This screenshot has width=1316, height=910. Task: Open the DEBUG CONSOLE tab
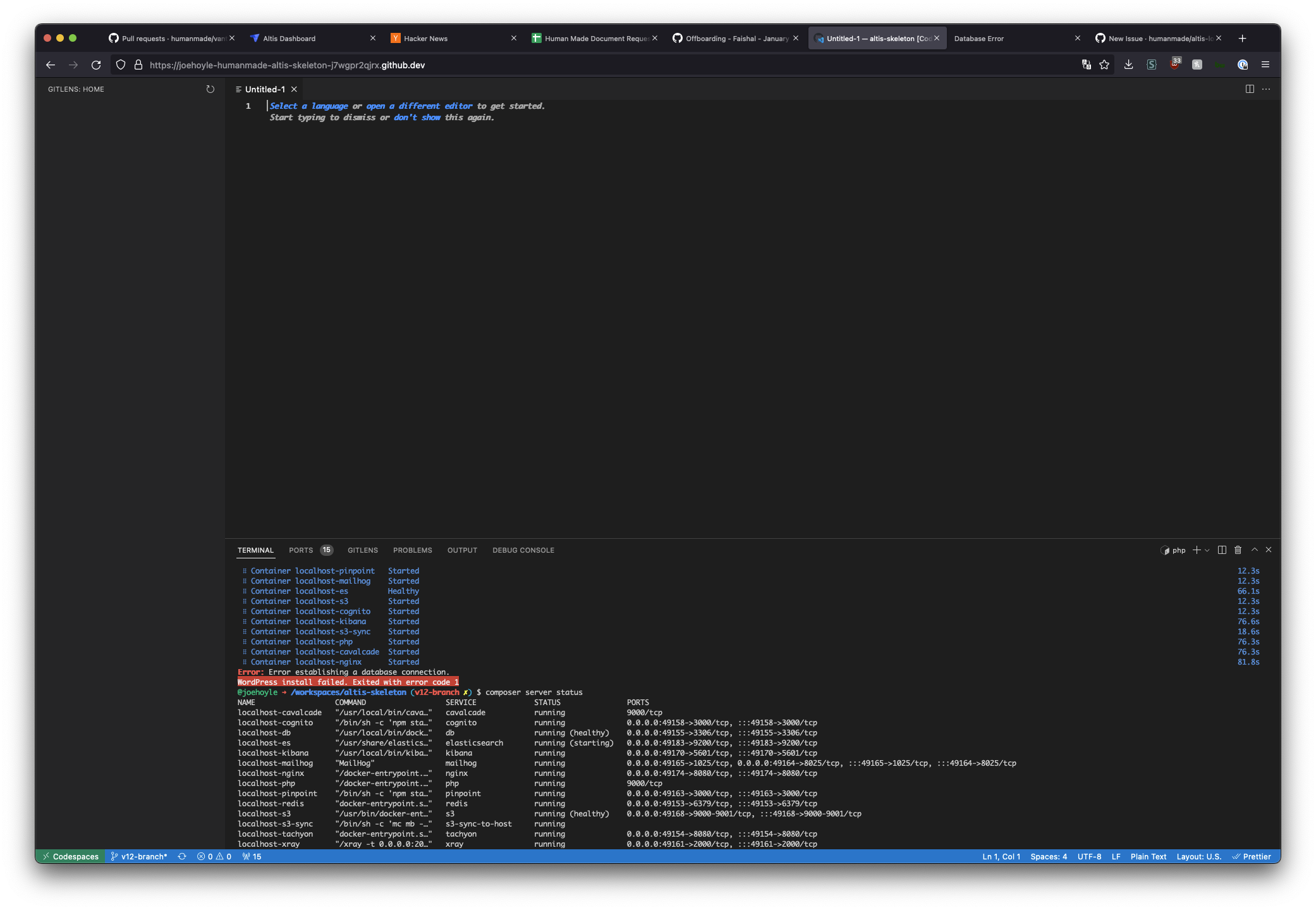click(523, 550)
